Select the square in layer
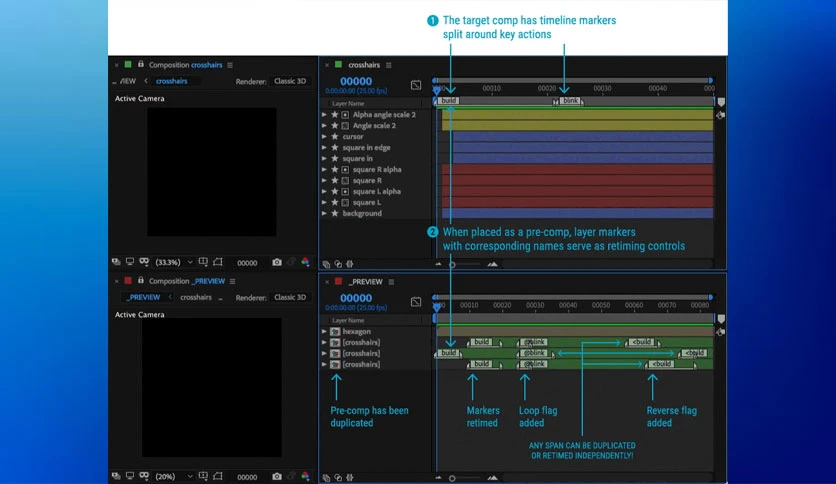 coord(357,158)
